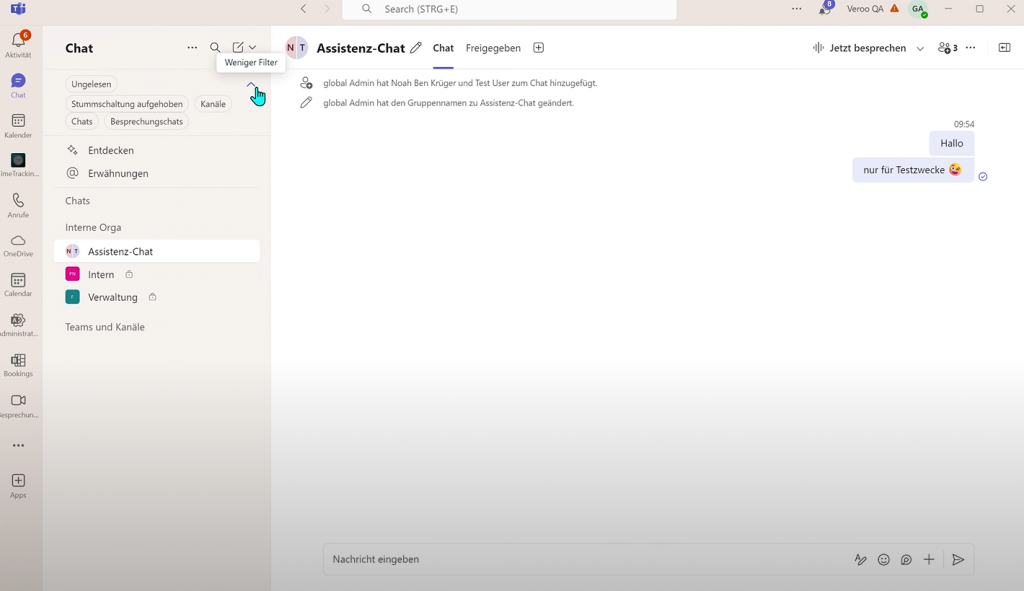Open settings and more ellipsis in title bar
Viewport: 1024px width, 591px height.
[x=797, y=8]
